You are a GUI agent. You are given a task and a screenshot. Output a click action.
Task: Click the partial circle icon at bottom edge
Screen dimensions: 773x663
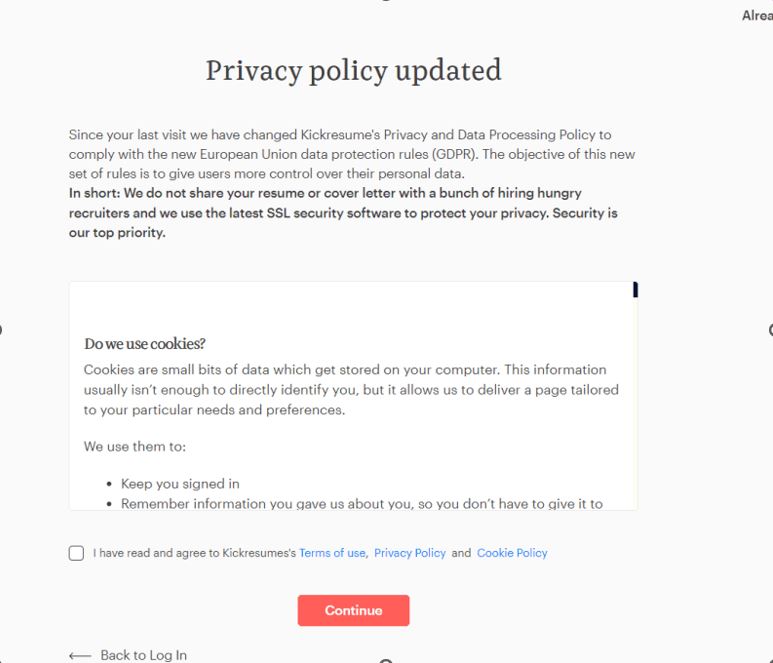(x=386, y=661)
